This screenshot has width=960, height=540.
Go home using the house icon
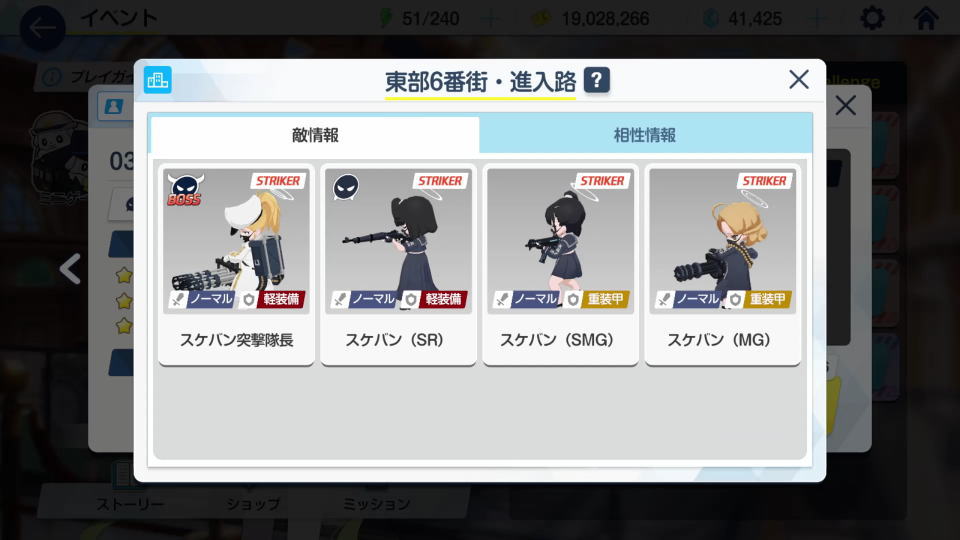coord(926,18)
